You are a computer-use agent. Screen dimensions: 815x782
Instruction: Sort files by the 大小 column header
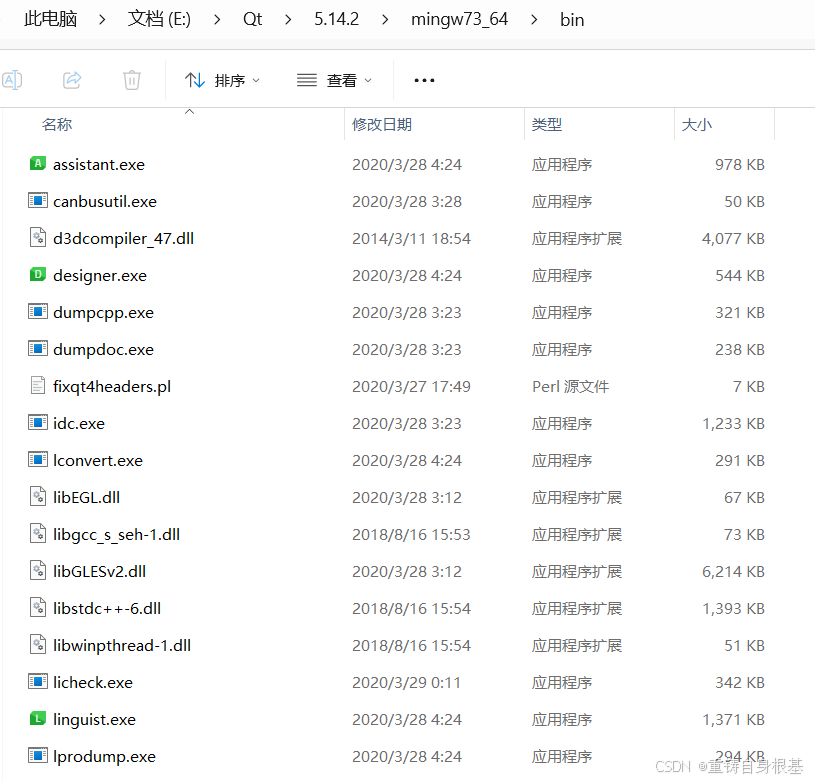(698, 124)
